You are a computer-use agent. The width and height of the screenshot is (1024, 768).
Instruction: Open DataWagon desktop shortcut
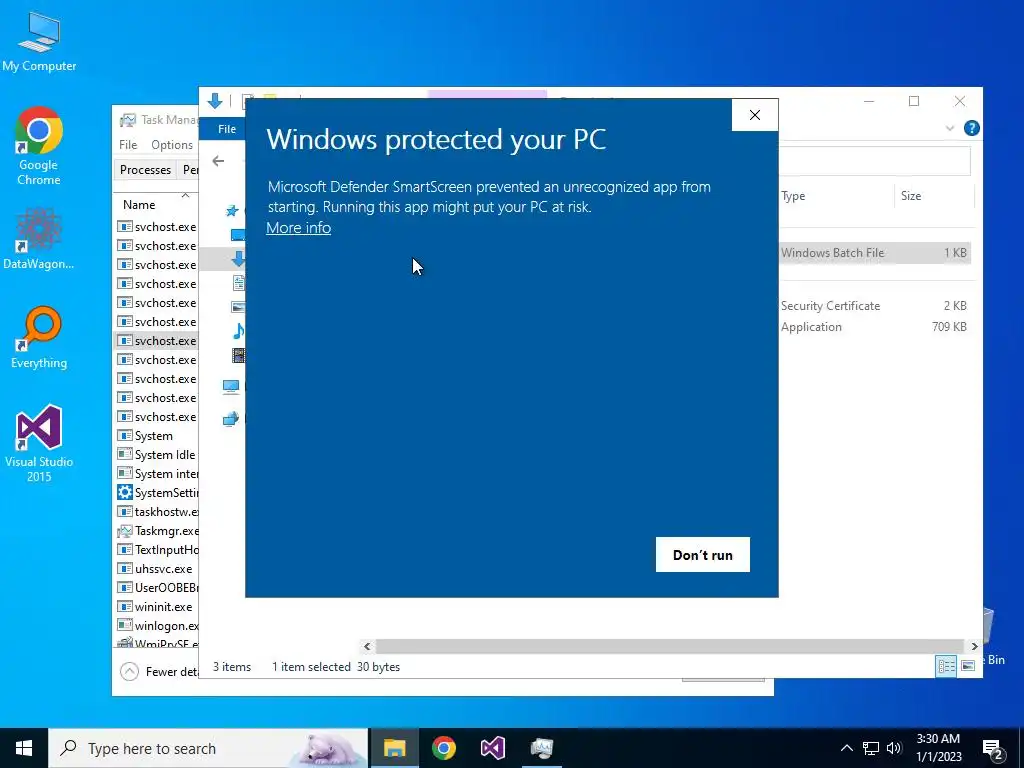pos(39,239)
